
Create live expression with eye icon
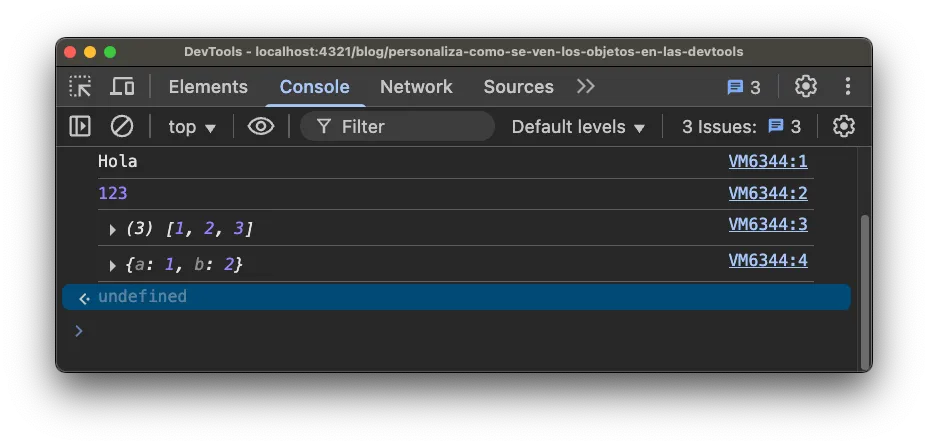(261, 127)
